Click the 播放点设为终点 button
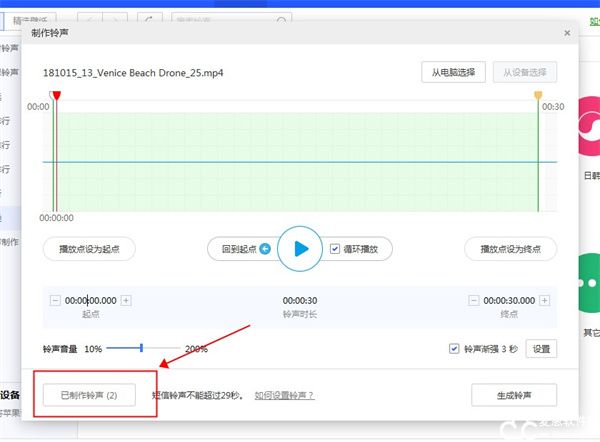 (x=510, y=249)
